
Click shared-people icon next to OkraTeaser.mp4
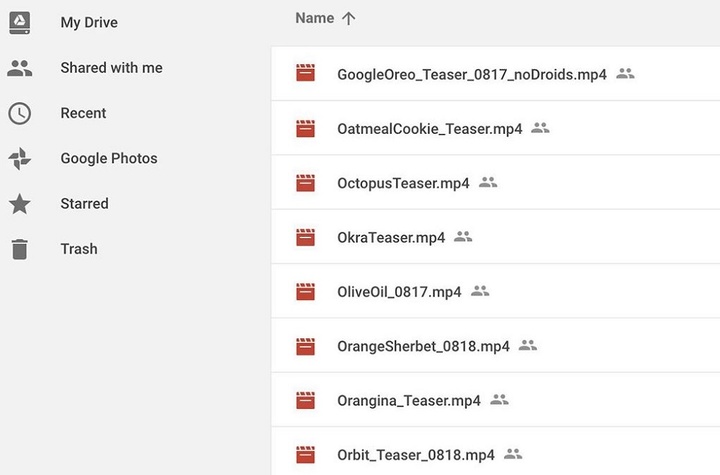click(463, 237)
